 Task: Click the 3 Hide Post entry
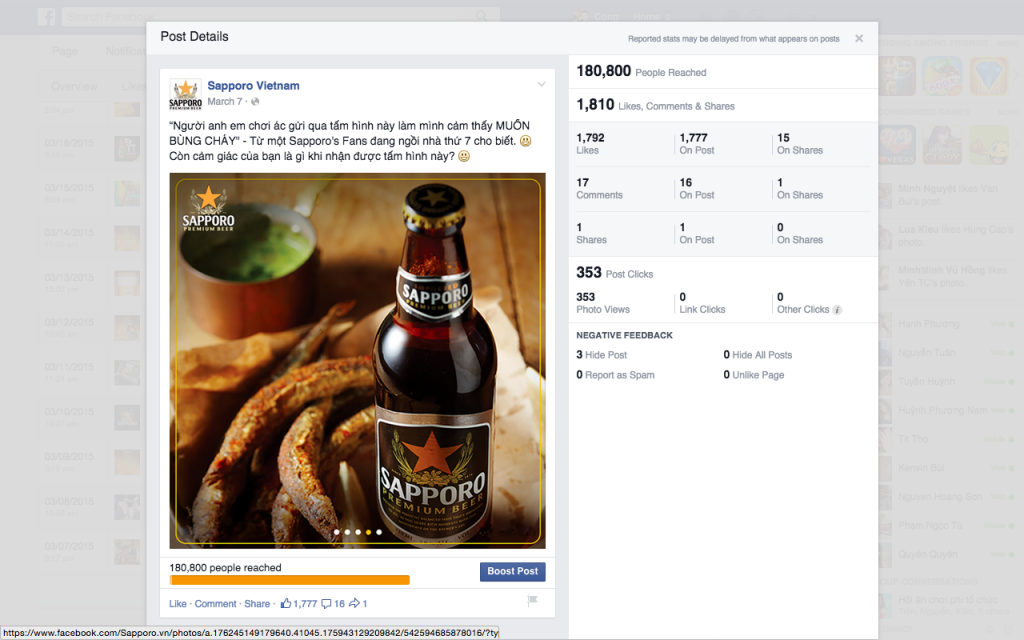point(601,355)
